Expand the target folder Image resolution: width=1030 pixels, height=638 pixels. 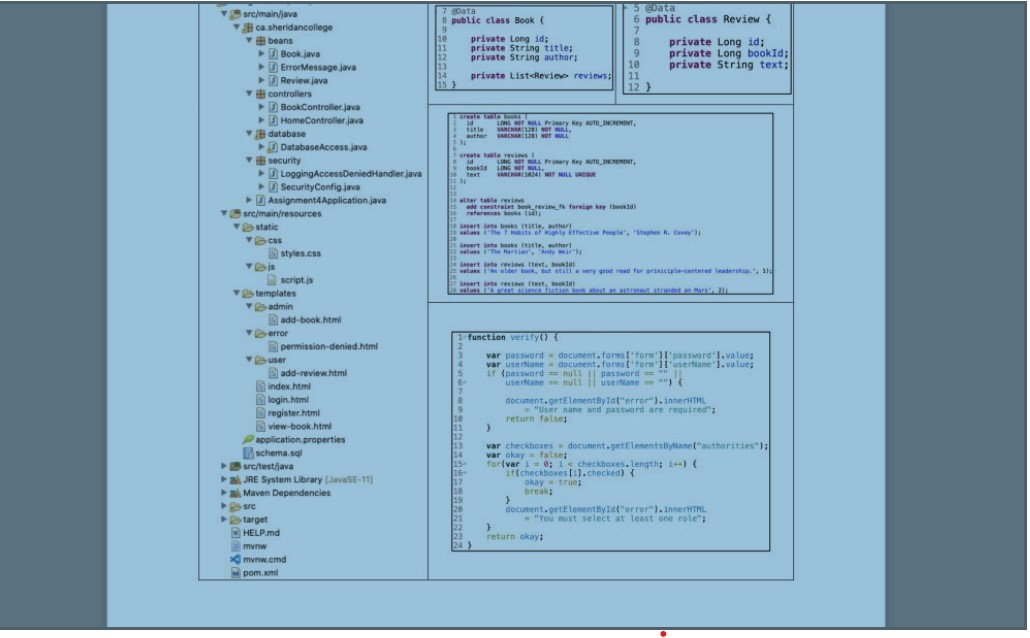(x=222, y=519)
